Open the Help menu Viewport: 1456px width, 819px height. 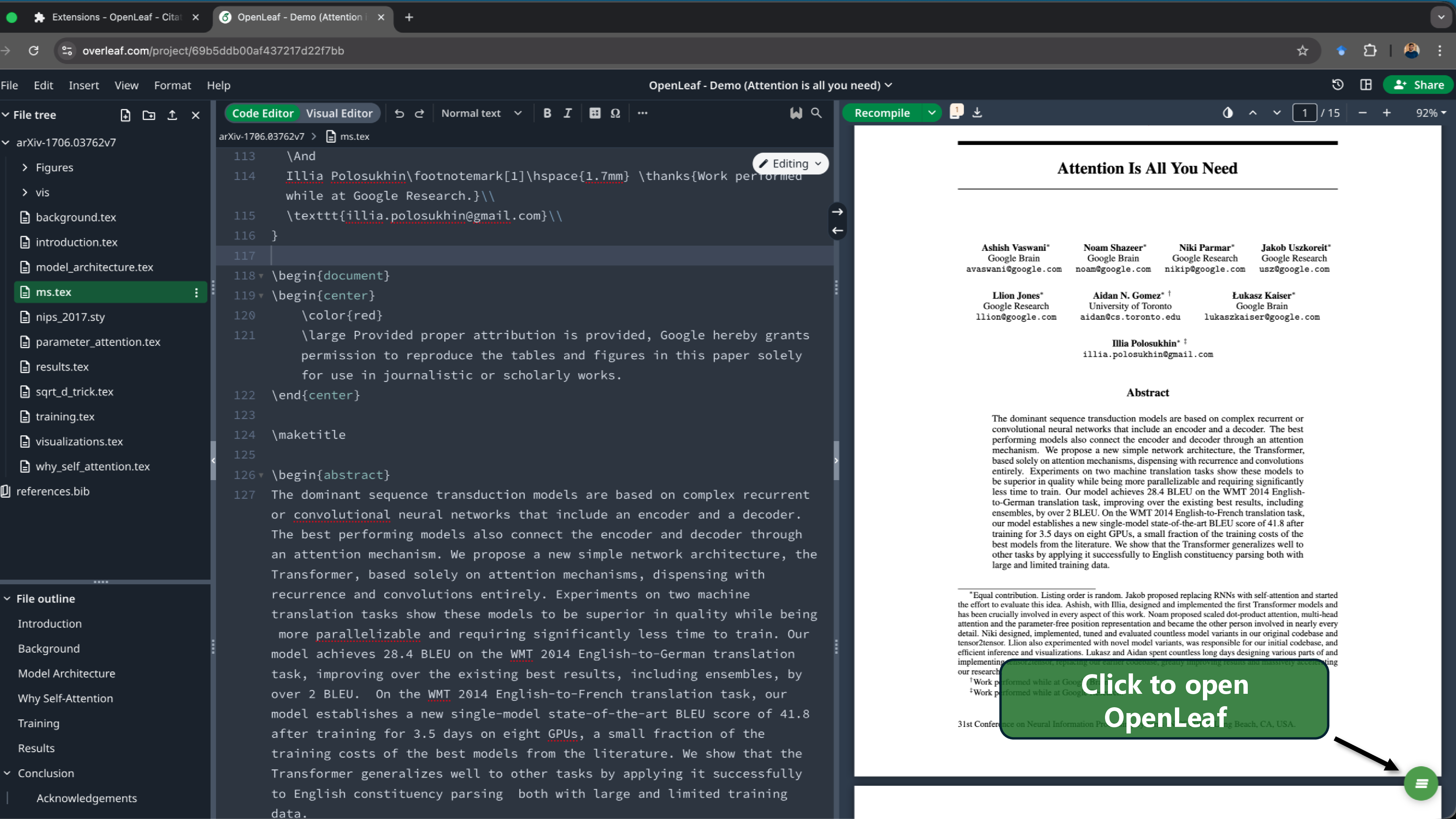(x=218, y=85)
